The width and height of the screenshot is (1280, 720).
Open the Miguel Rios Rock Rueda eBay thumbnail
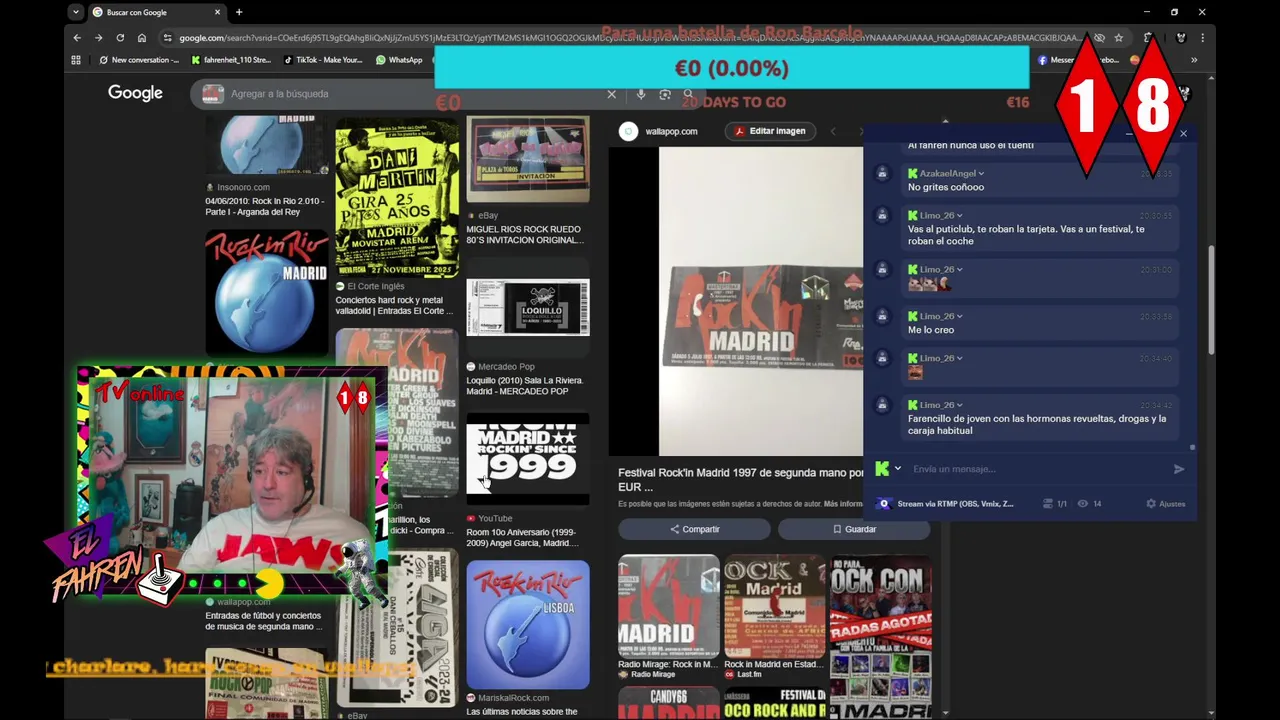[x=527, y=160]
